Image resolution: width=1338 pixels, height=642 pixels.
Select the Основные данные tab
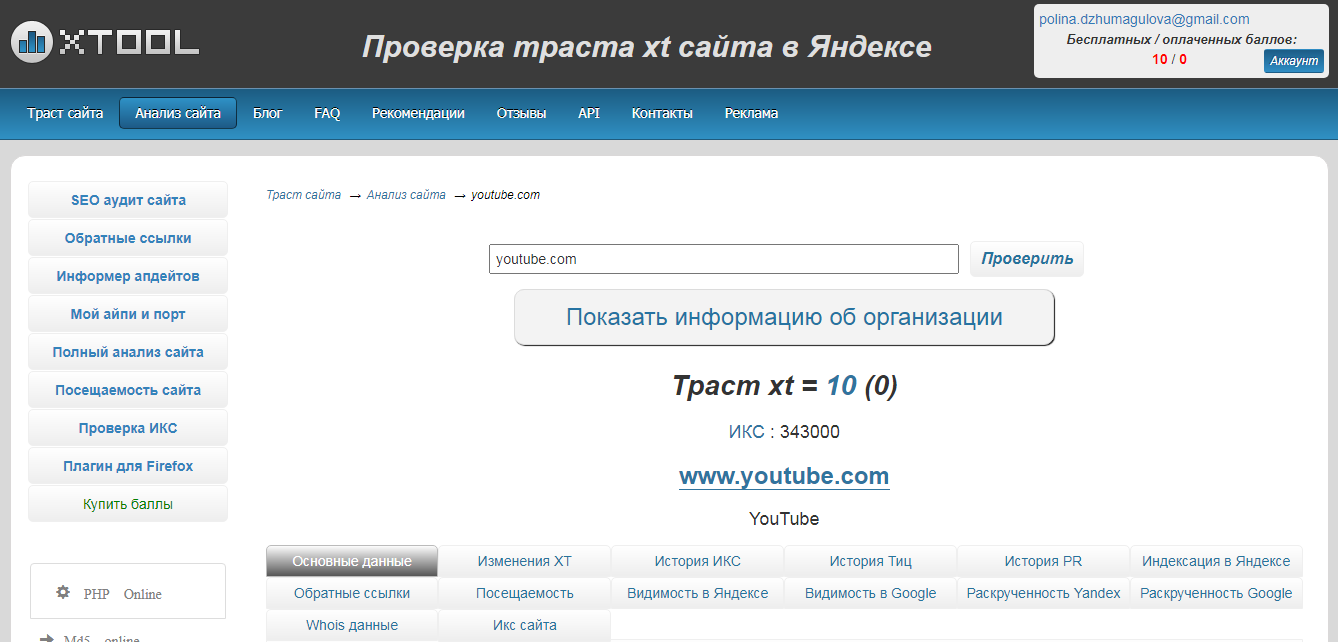pos(352,561)
